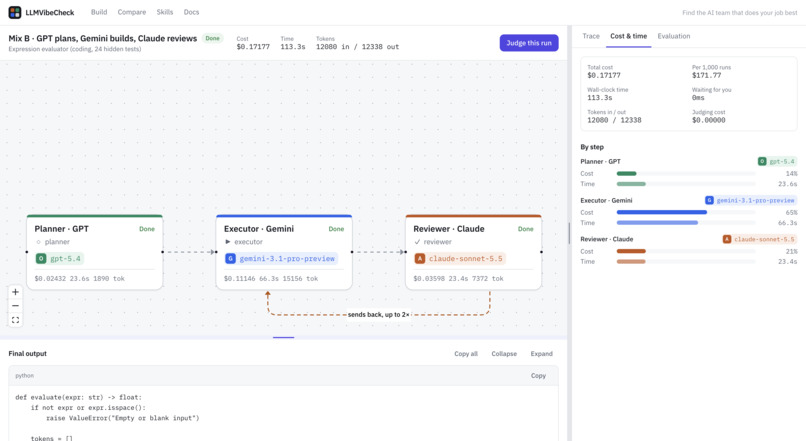
Task: Expand the final output
Action: [x=541, y=354]
